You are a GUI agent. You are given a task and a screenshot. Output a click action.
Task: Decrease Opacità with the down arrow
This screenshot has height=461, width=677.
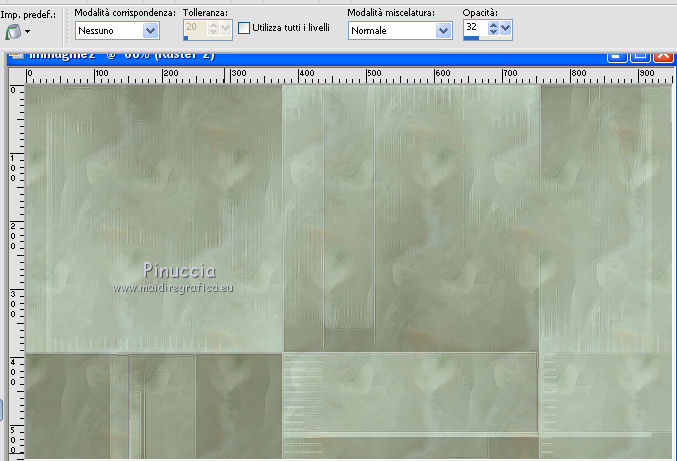click(x=493, y=32)
